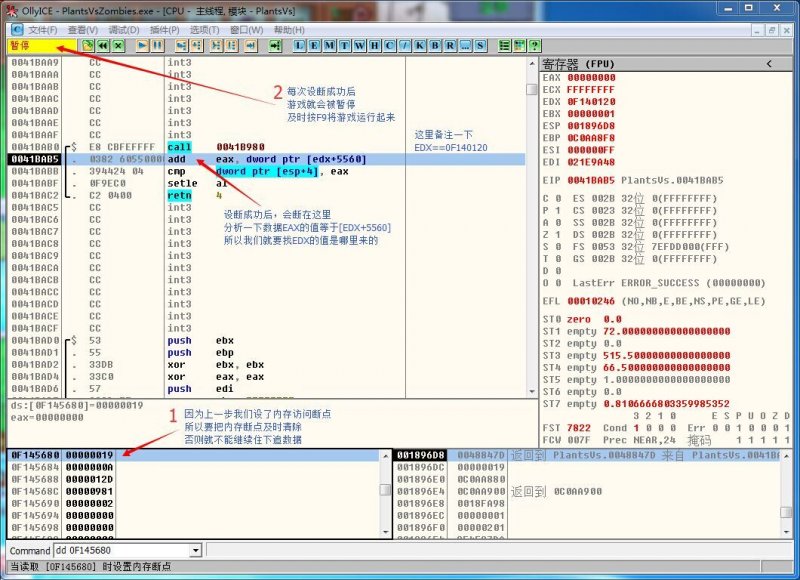
Task: Open Run trace with ellipsis button
Action: 465,46
